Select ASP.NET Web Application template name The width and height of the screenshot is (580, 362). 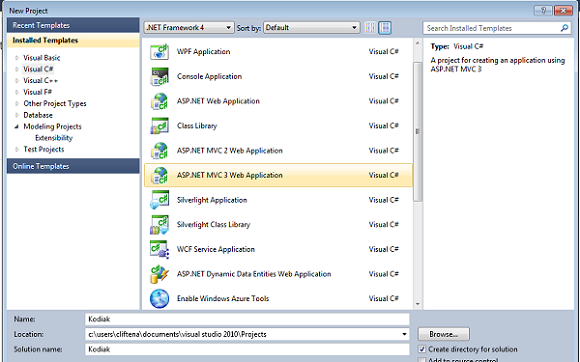[x=218, y=101]
